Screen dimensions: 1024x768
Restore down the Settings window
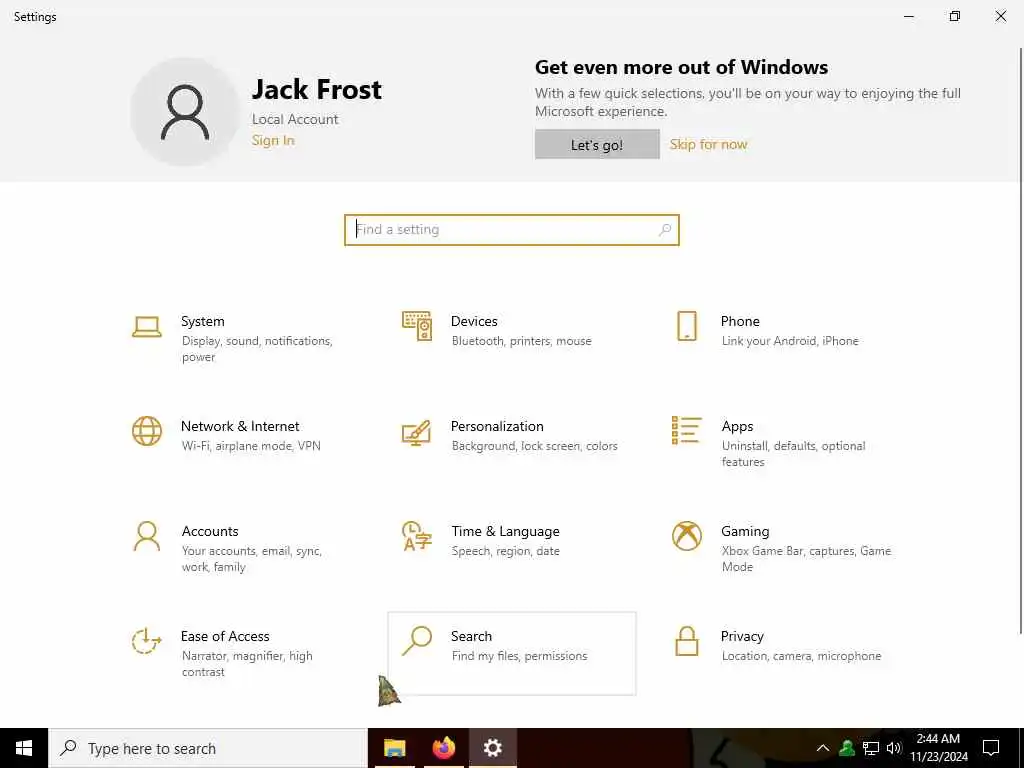955,16
